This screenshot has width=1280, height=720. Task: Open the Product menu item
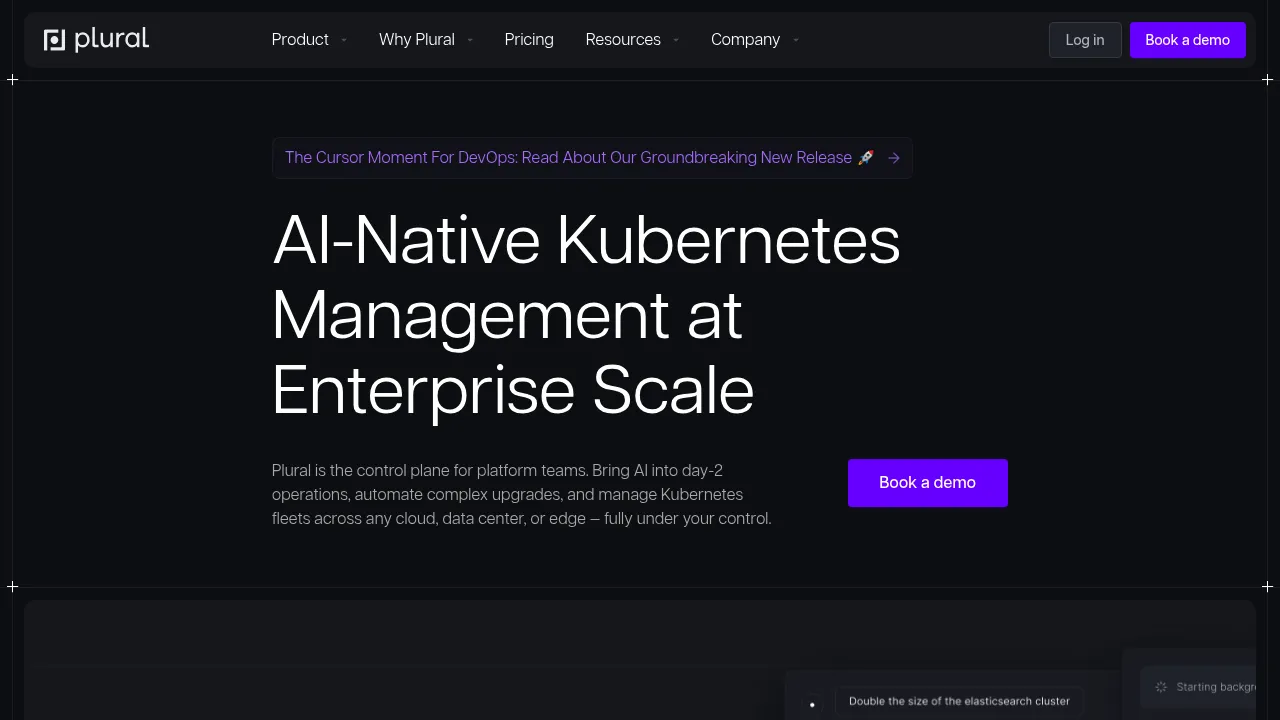click(x=300, y=40)
